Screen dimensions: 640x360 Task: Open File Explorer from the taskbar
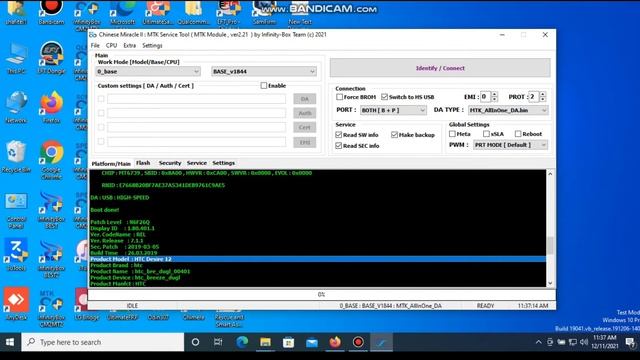265,342
